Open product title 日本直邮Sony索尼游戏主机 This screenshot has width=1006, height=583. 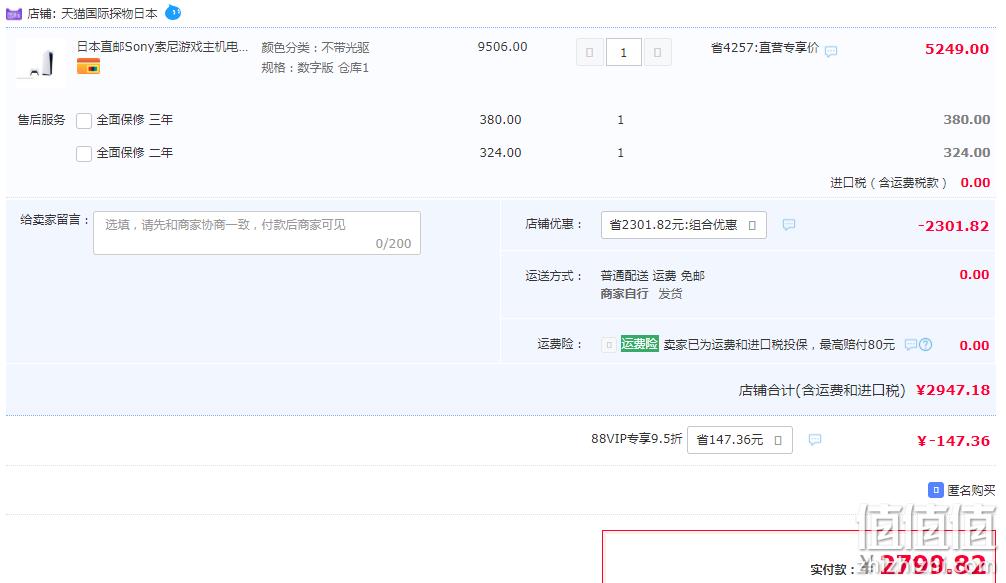tap(162, 47)
